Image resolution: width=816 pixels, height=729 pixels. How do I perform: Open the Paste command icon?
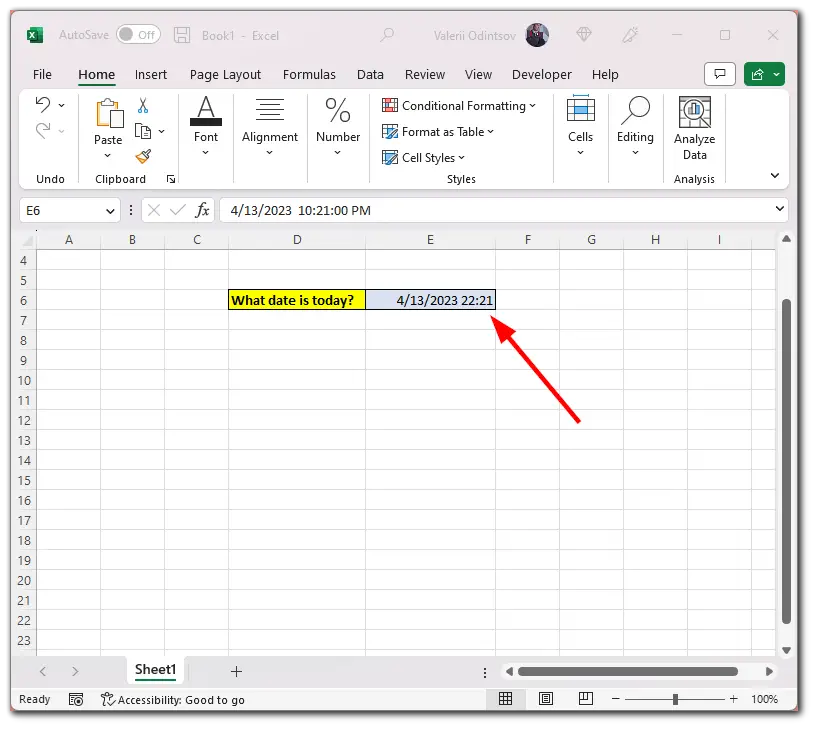107,113
